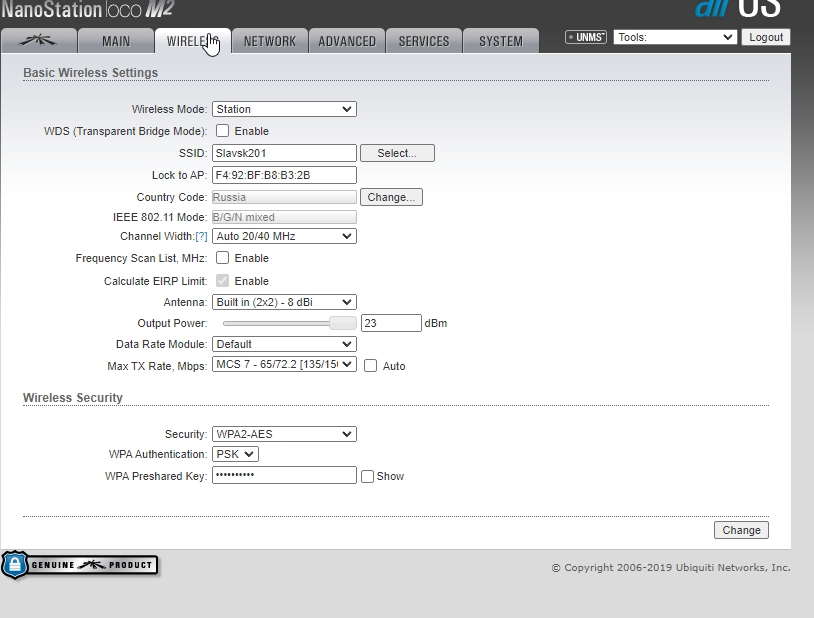Click the Wireless Security heading

tap(73, 398)
